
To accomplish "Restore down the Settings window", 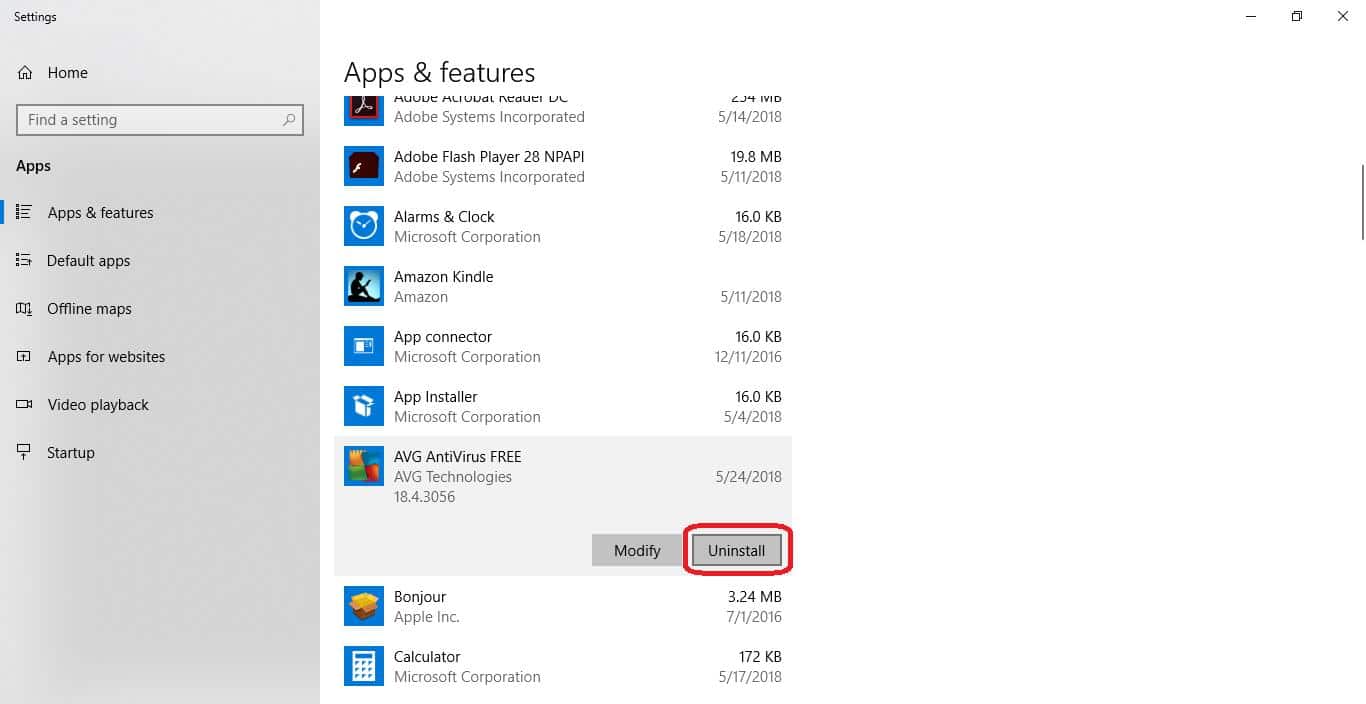I will tap(1297, 16).
